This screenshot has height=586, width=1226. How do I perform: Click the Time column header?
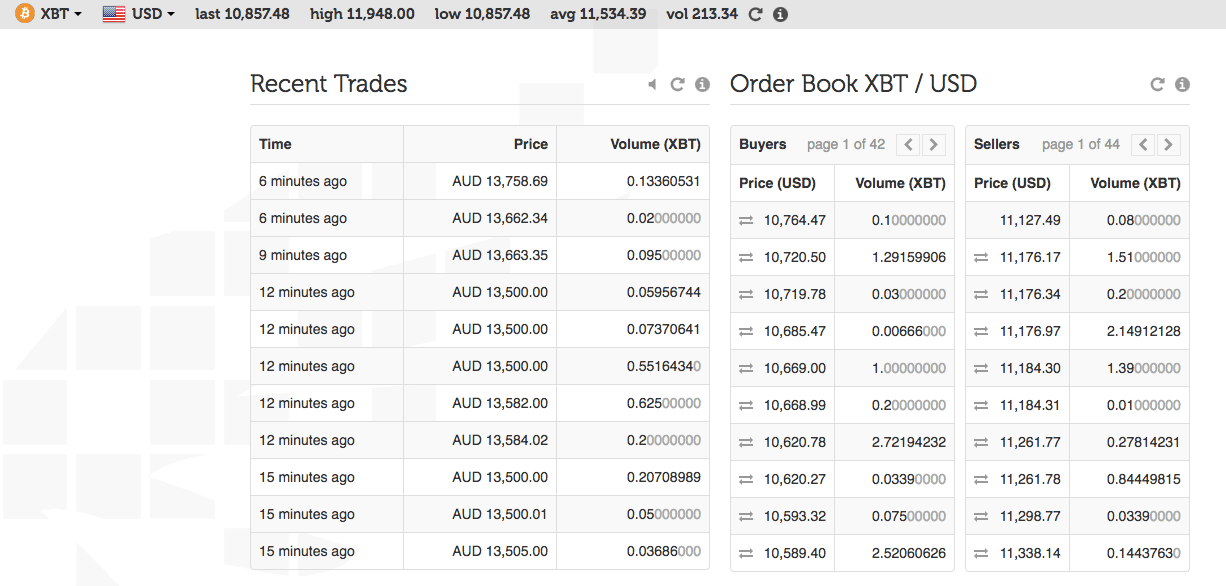pos(275,144)
